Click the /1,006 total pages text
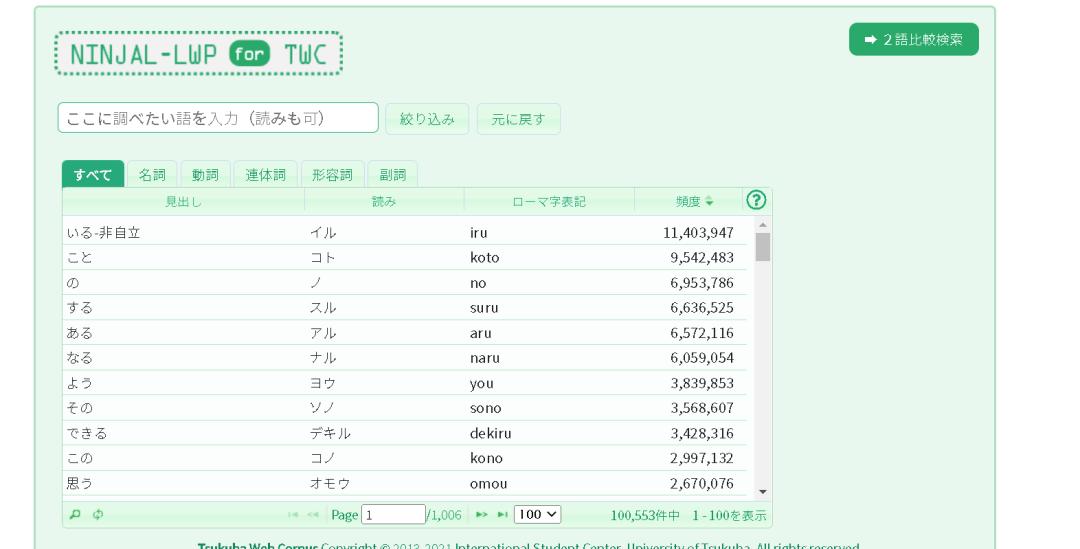The image size is (1080, 549). click(x=444, y=515)
